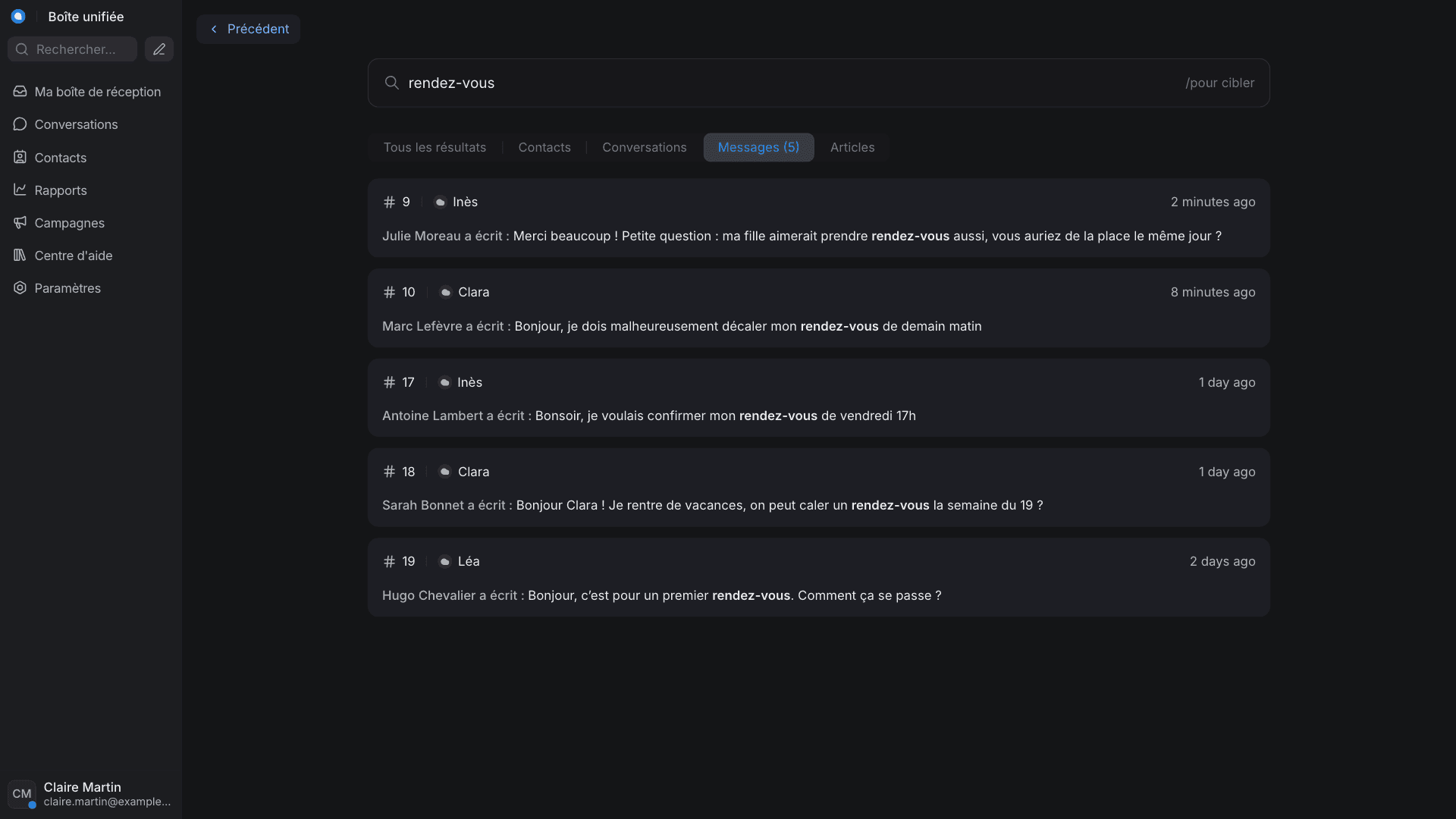The image size is (1456, 819).
Task: Go back with the Précédent button
Action: click(249, 29)
